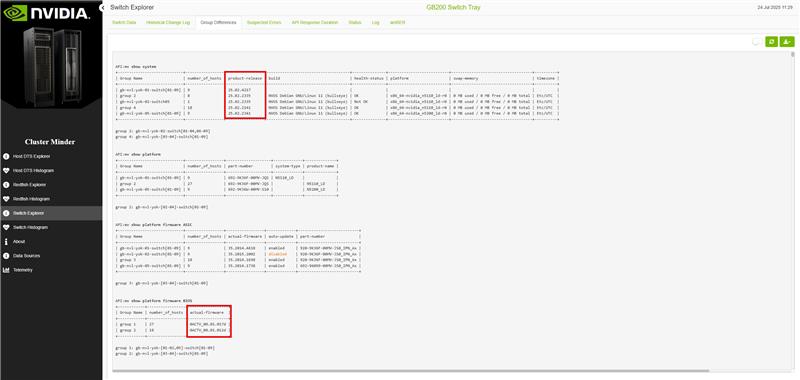Image resolution: width=800 pixels, height=380 pixels.
Task: Click the 'group 4' row in system table
Action: click(128, 107)
